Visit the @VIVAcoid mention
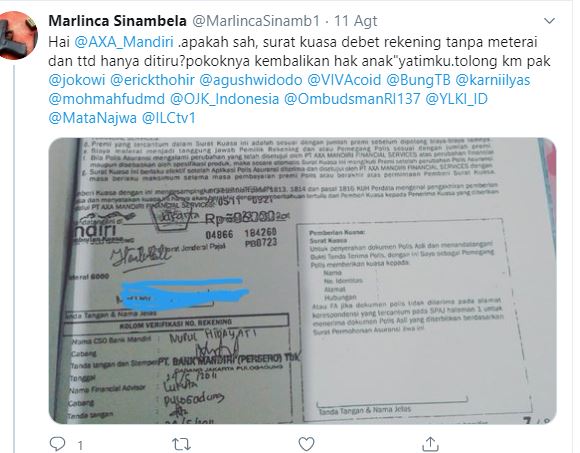 pos(344,80)
